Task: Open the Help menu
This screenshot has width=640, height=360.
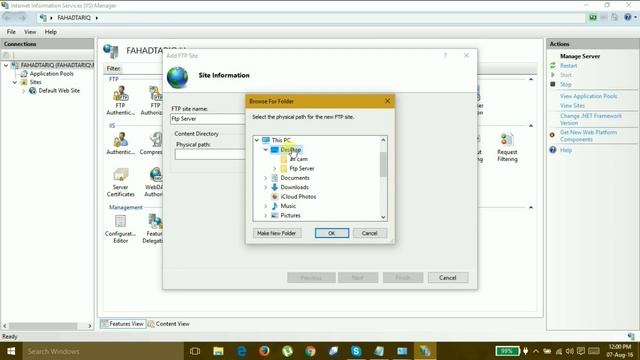Action: tap(51, 32)
